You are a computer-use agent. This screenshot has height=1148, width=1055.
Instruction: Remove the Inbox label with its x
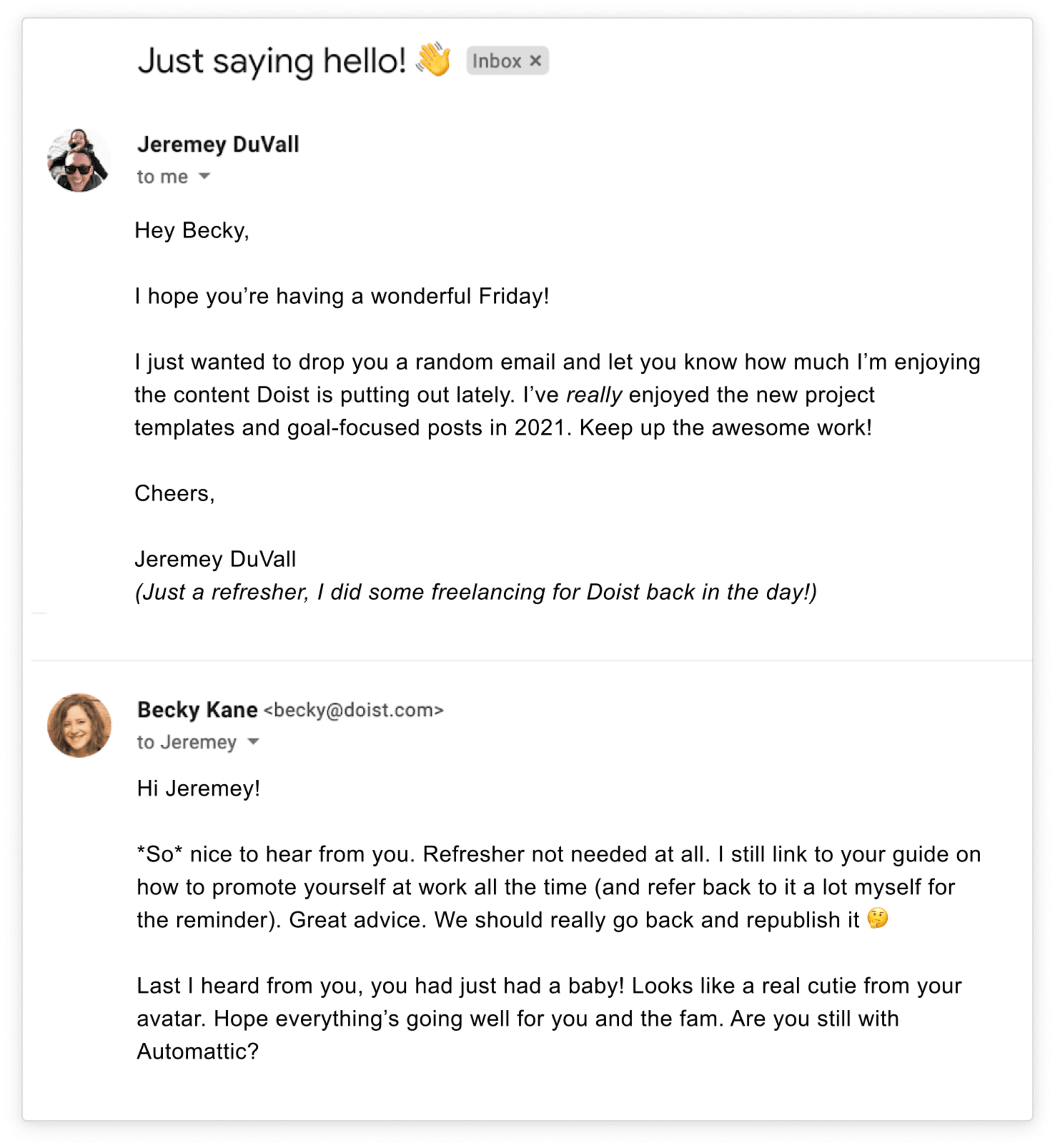point(535,61)
